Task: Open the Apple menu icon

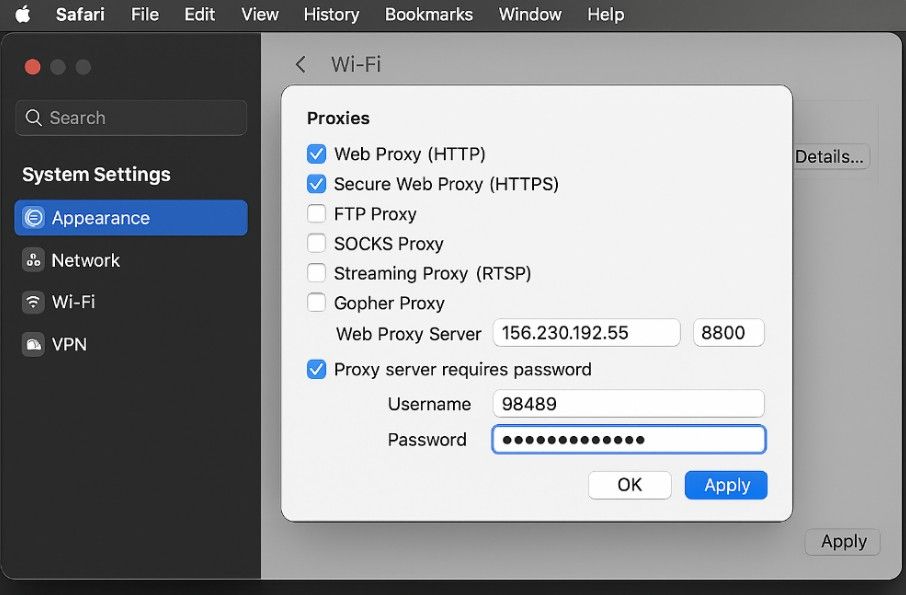Action: pyautogui.click(x=23, y=14)
